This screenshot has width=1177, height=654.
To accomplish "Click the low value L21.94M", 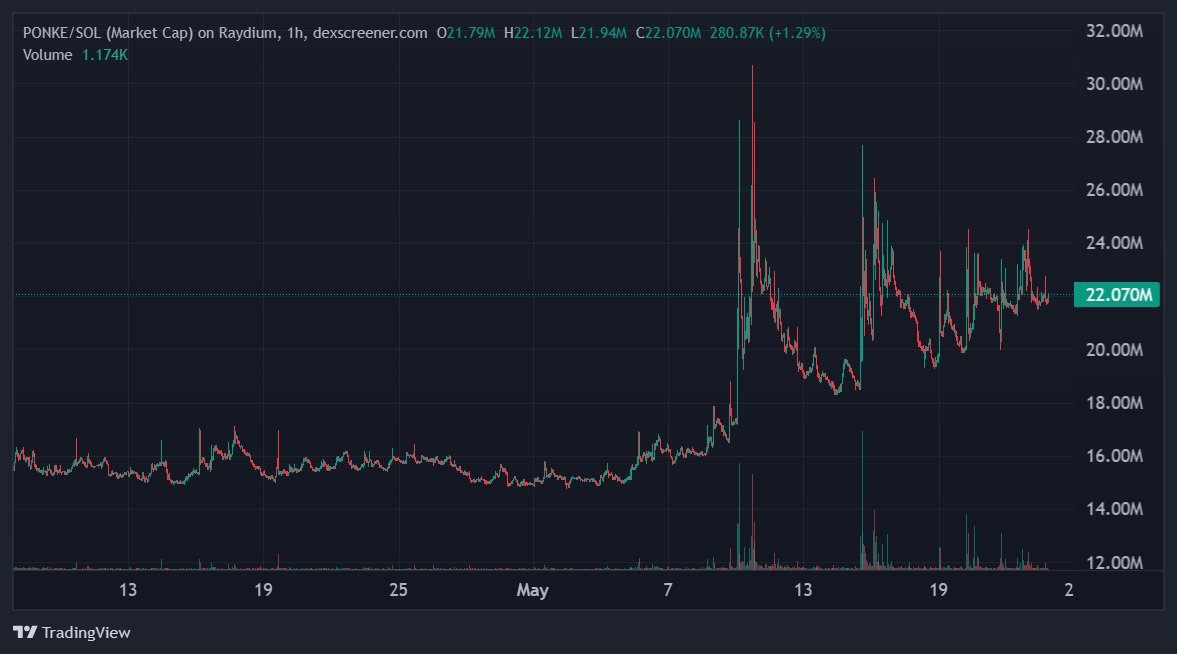I will pyautogui.click(x=598, y=33).
